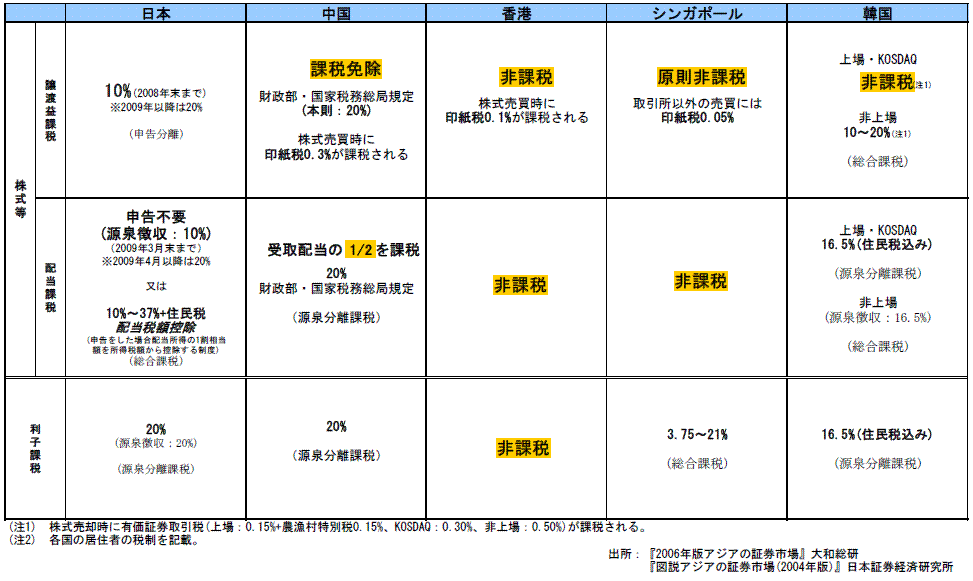The image size is (973, 581).
Task: Click the 16.5%(住民税込み) Korea interest tax value
Action: click(877, 435)
